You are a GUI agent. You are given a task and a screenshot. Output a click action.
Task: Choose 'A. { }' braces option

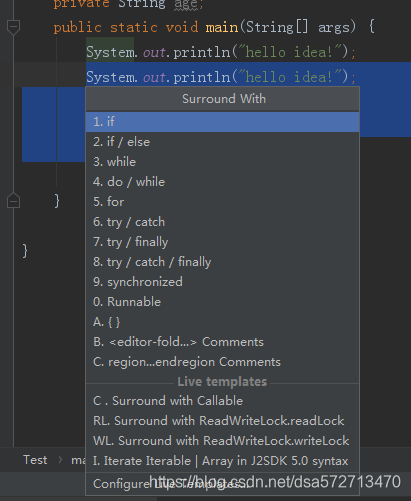tap(222, 322)
